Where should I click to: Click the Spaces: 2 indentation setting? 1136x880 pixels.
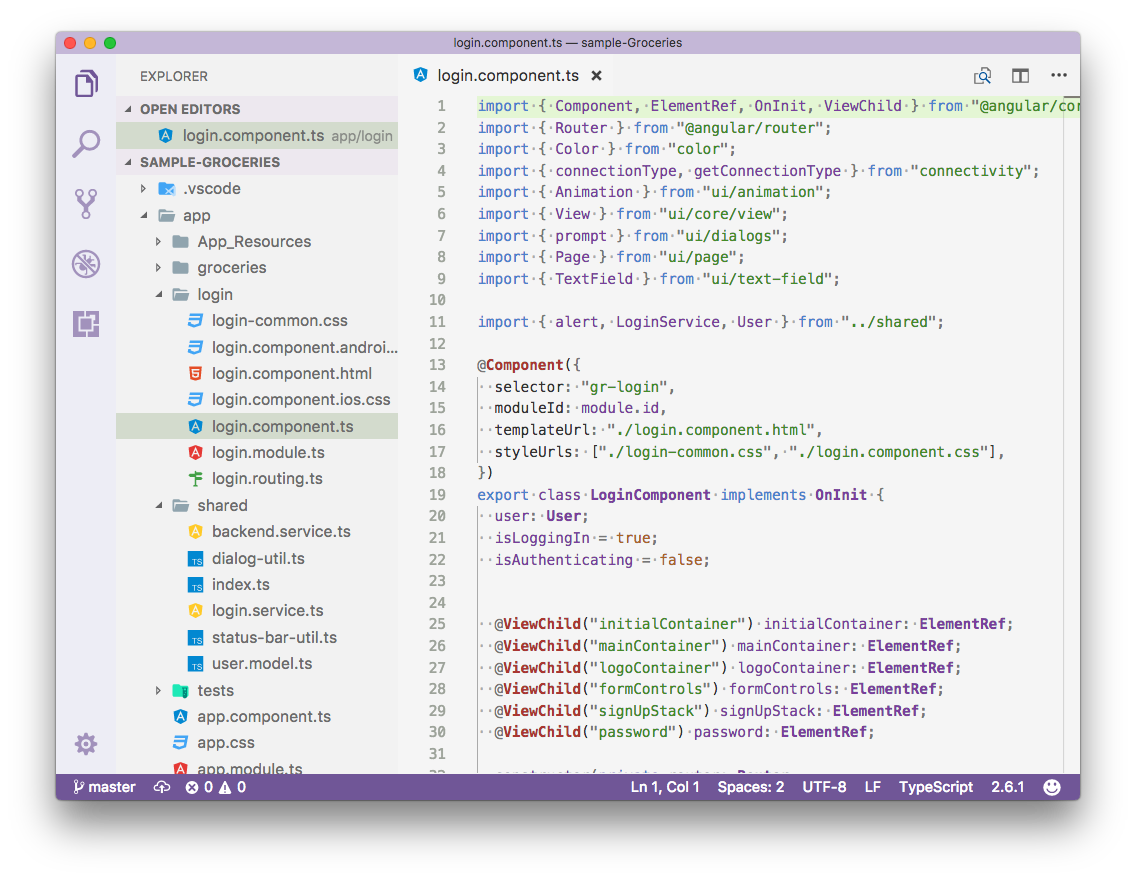(x=750, y=787)
